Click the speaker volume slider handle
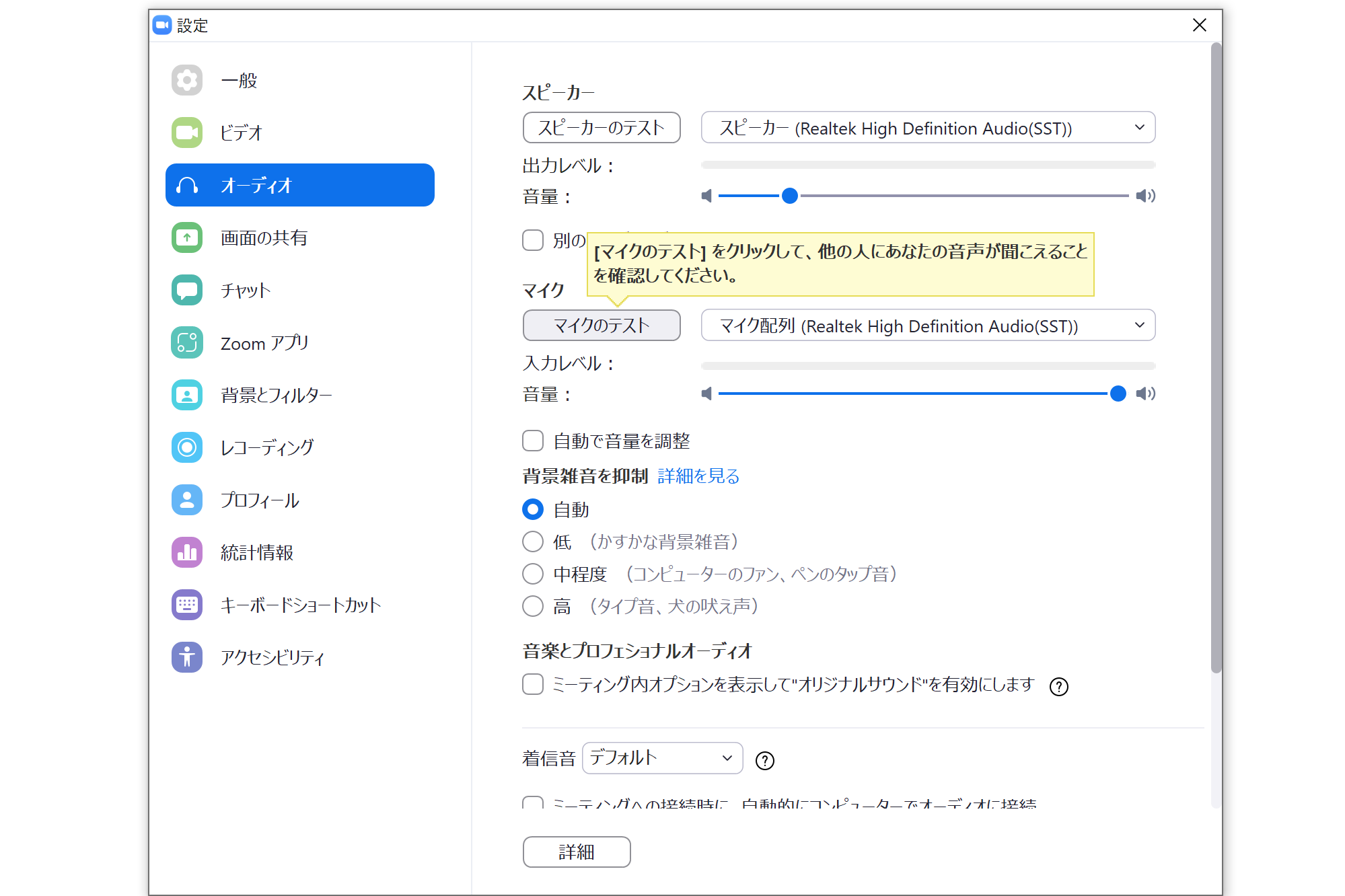 (x=790, y=196)
